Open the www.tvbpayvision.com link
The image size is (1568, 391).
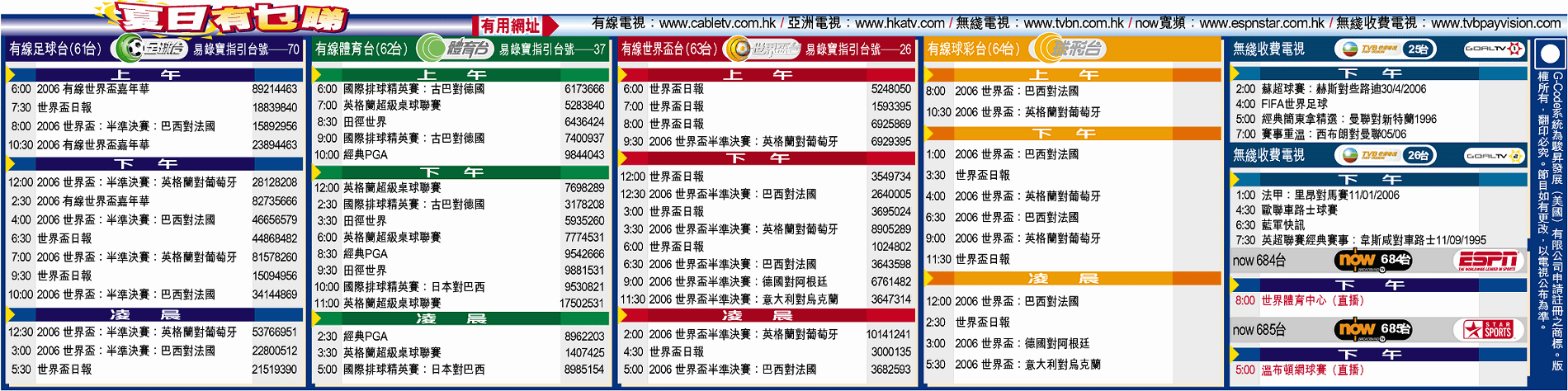point(1495,23)
